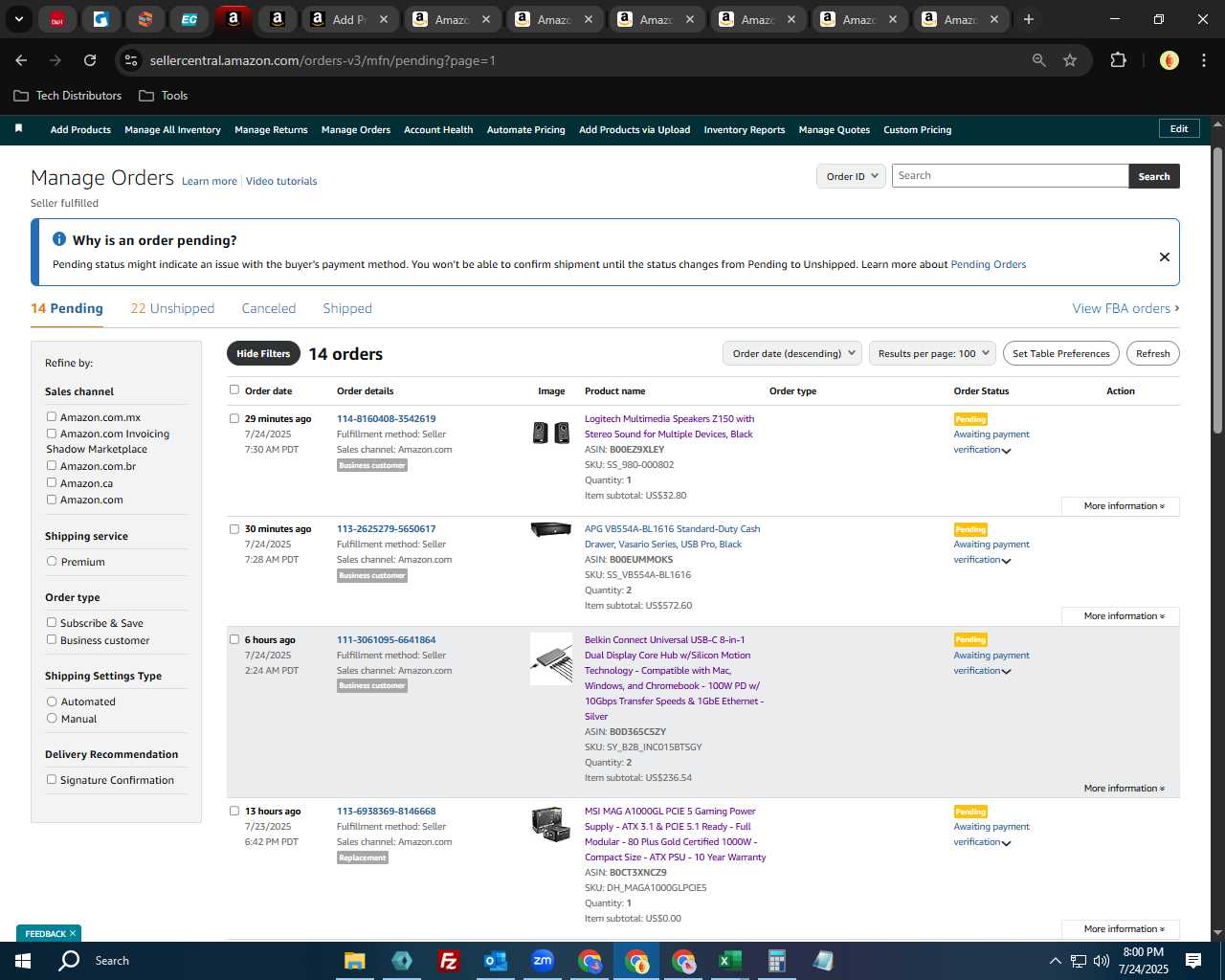The image size is (1225, 980).
Task: Bookmark this page with the star icon
Action: 1070,60
